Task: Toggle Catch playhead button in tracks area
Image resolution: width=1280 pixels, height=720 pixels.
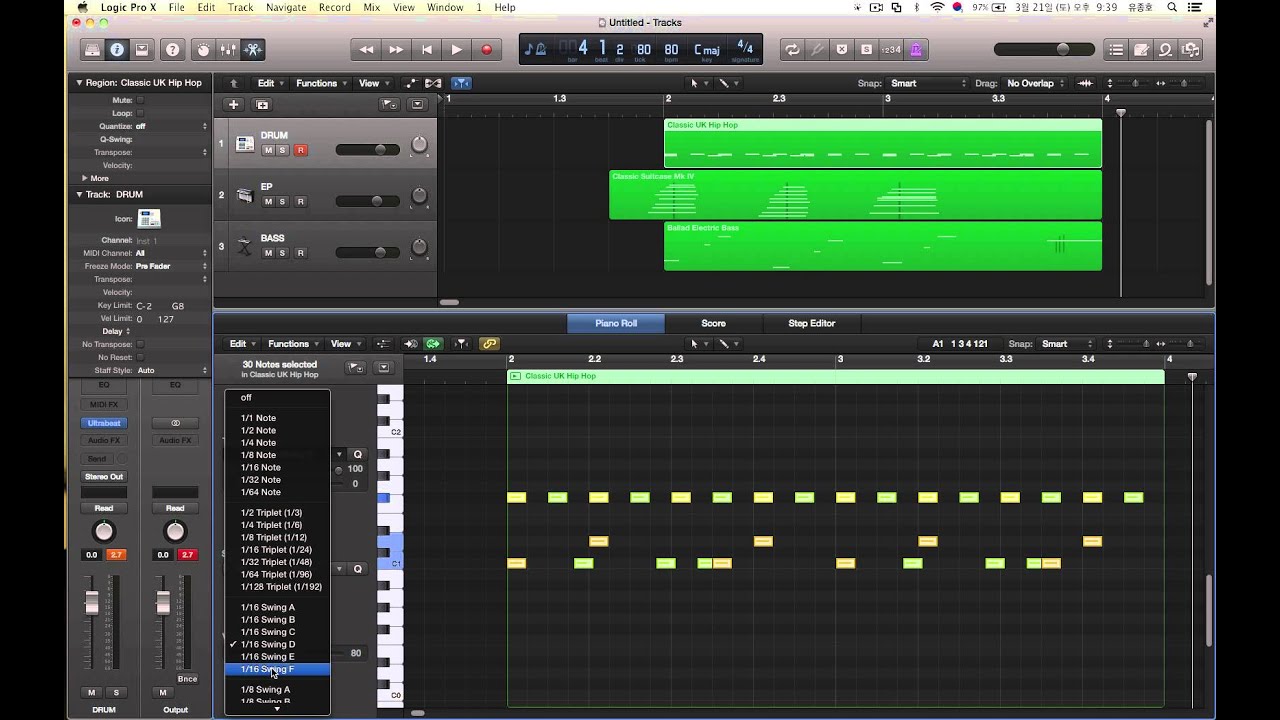Action: 461,83
